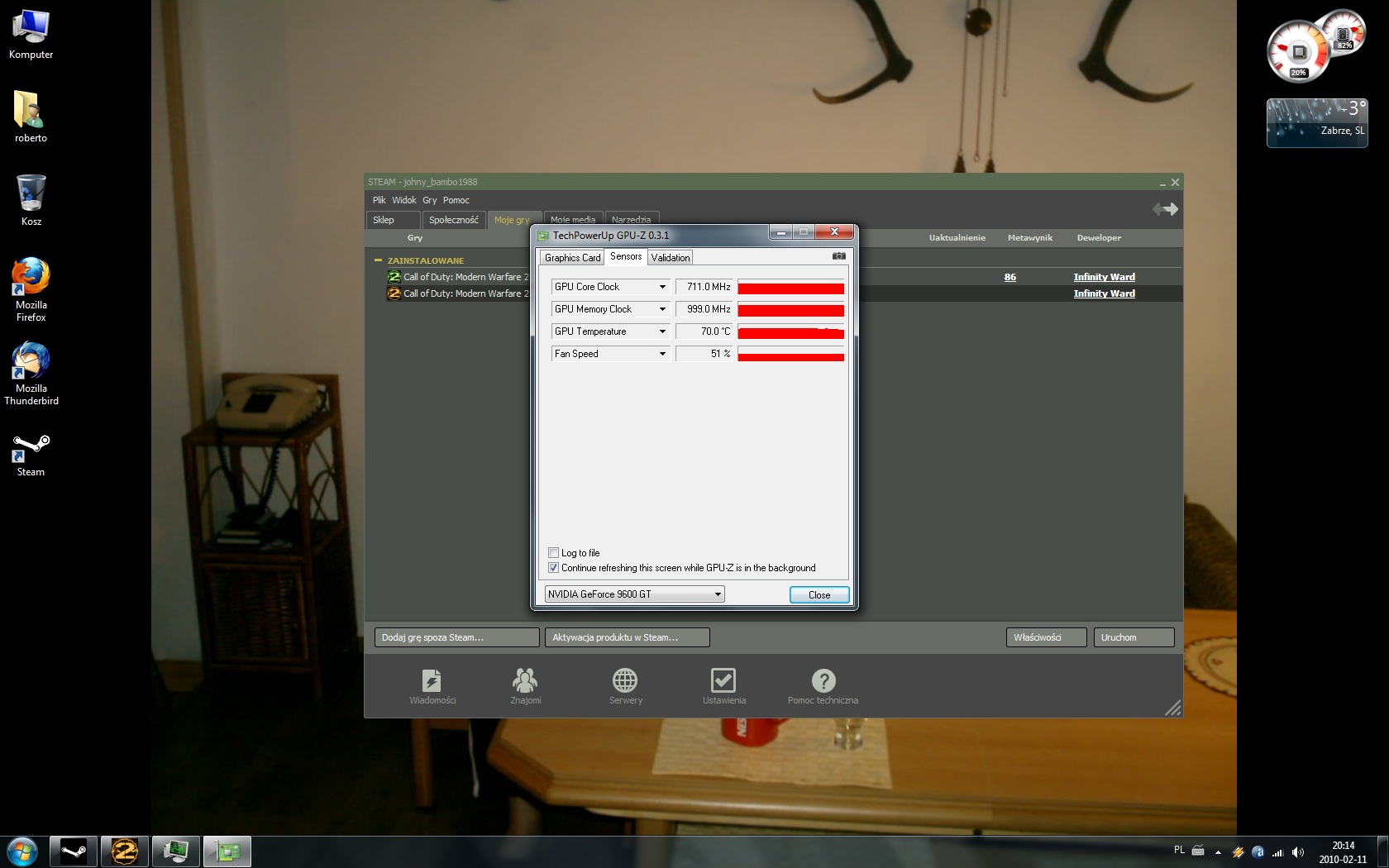Open Ustawienia settings icon in Steam

(x=723, y=680)
